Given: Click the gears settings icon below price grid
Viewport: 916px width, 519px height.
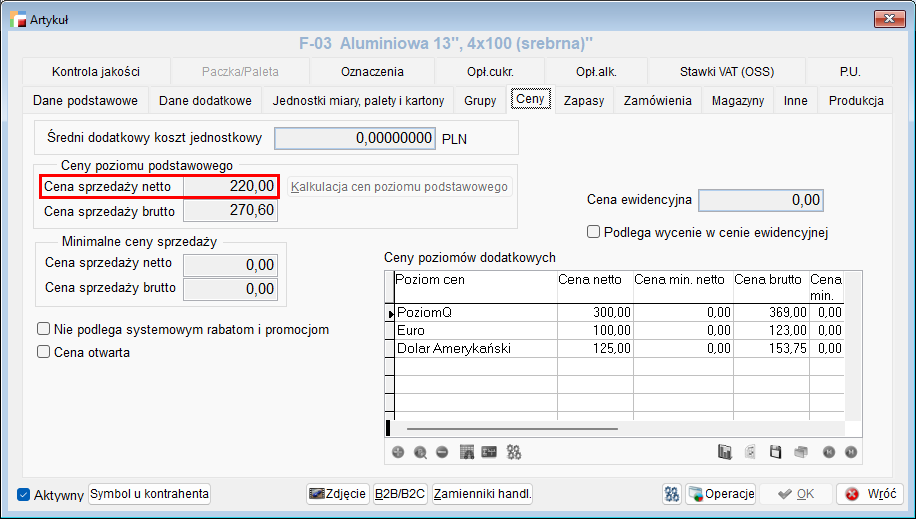Looking at the screenshot, I should [514, 452].
